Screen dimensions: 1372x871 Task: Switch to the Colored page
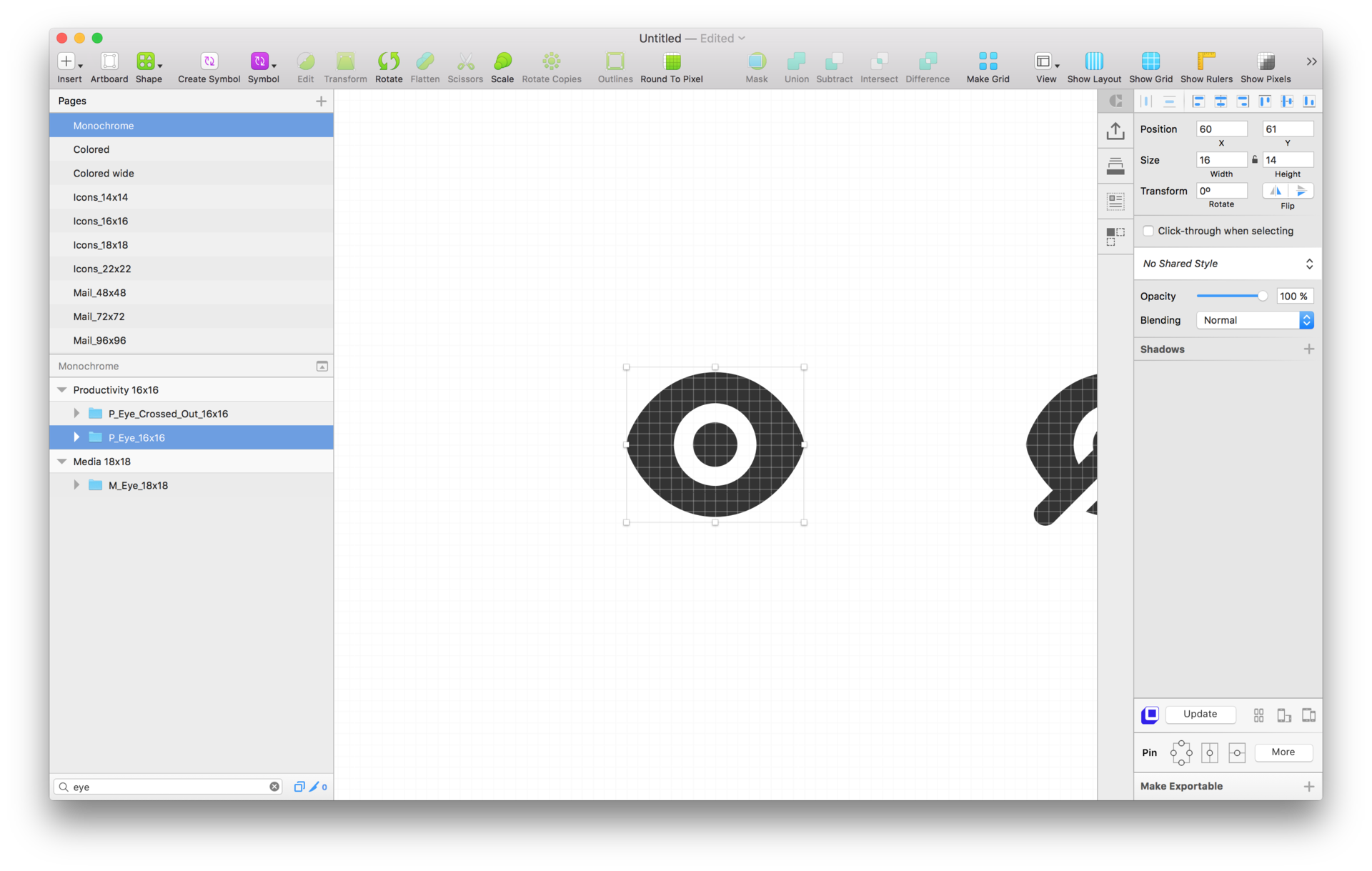(91, 149)
